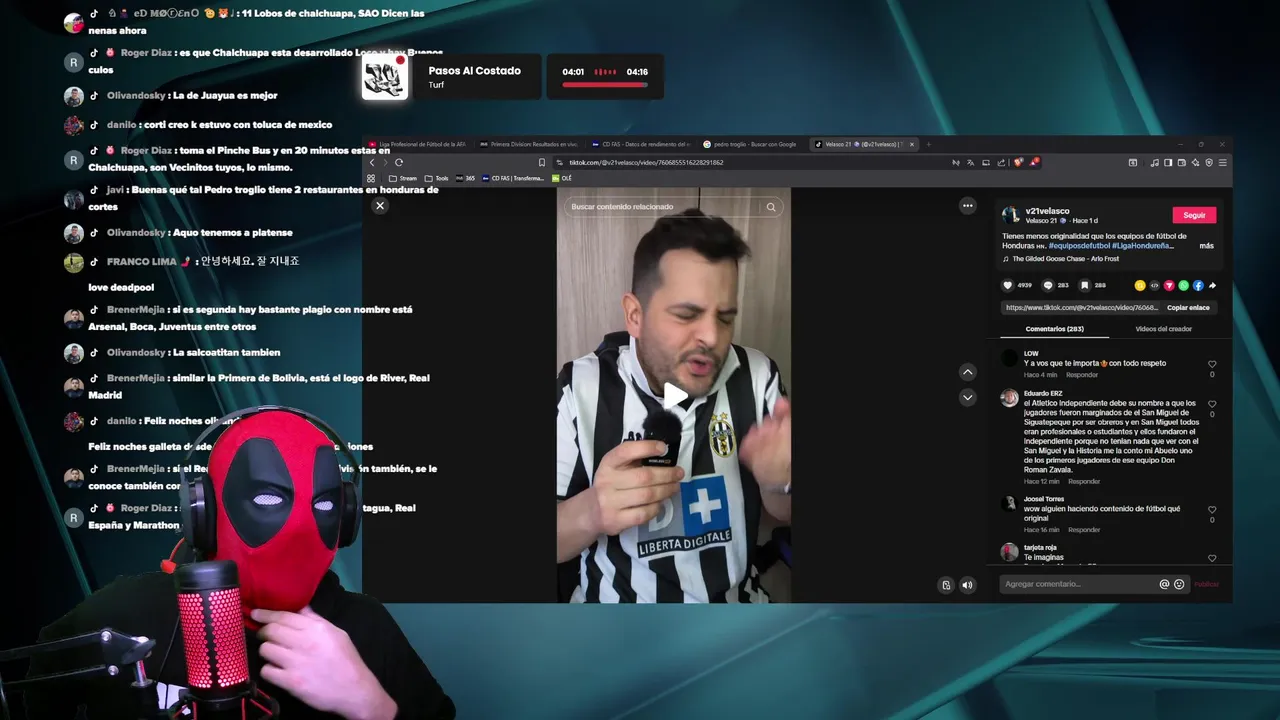Open the Tools bookmarks folder
This screenshot has width=1280, height=720.
coord(436,178)
